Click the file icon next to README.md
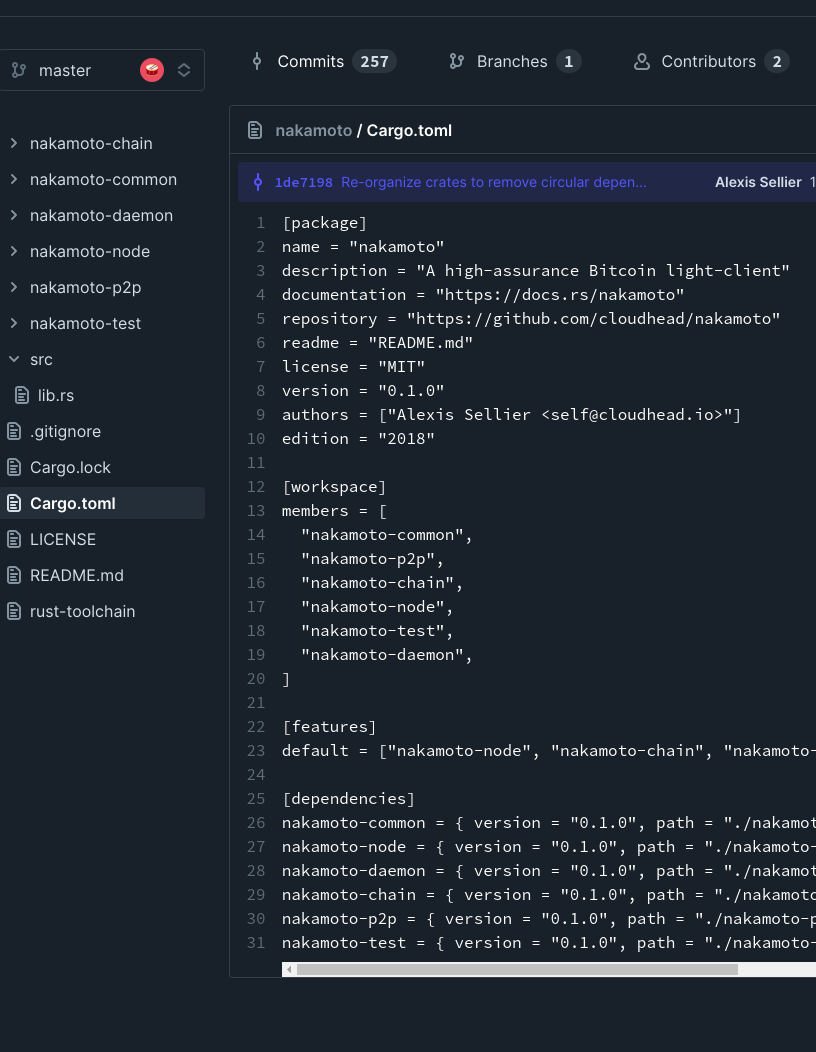 (x=14, y=575)
